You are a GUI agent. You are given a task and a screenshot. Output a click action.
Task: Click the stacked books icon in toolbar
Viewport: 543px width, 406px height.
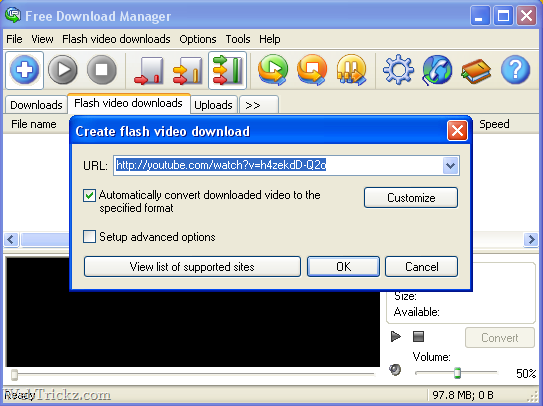476,71
